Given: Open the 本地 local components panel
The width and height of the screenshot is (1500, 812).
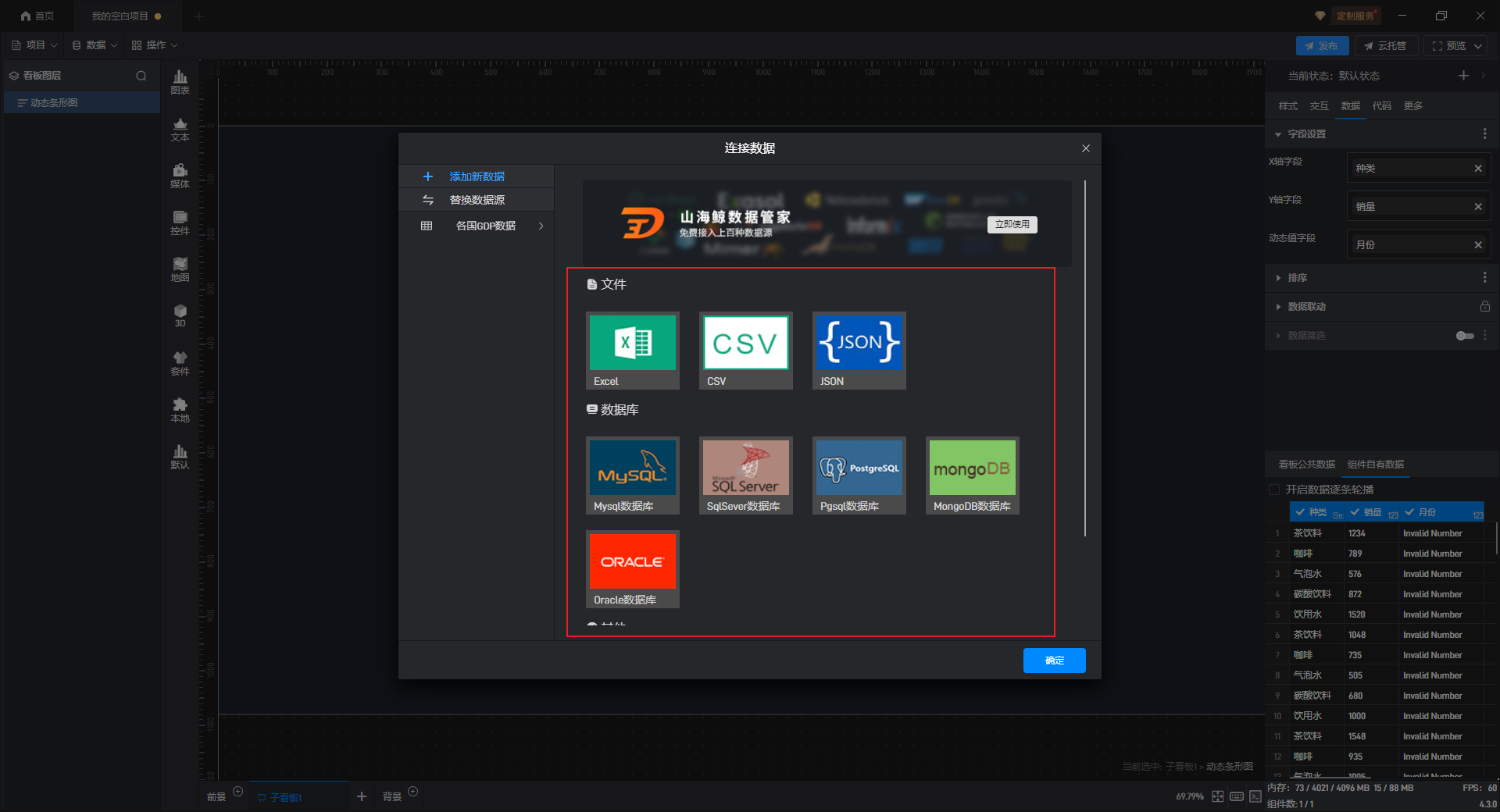Looking at the screenshot, I should (x=180, y=410).
